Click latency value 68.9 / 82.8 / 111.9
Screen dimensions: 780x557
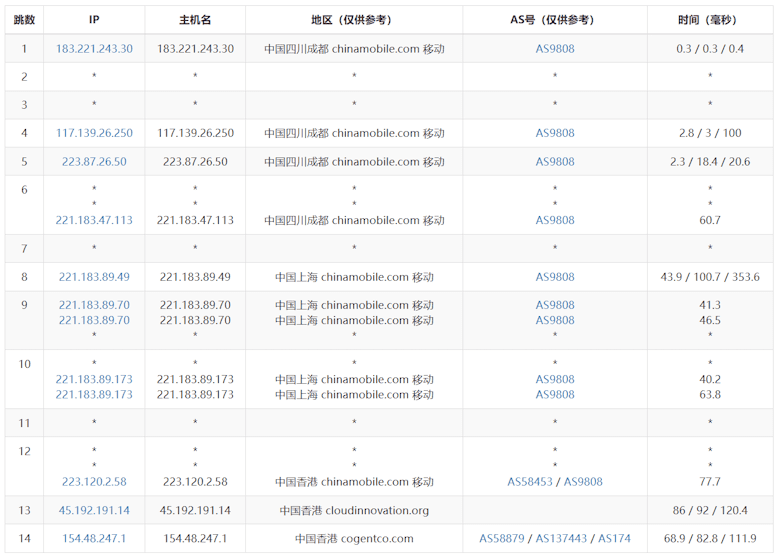pyautogui.click(x=709, y=538)
